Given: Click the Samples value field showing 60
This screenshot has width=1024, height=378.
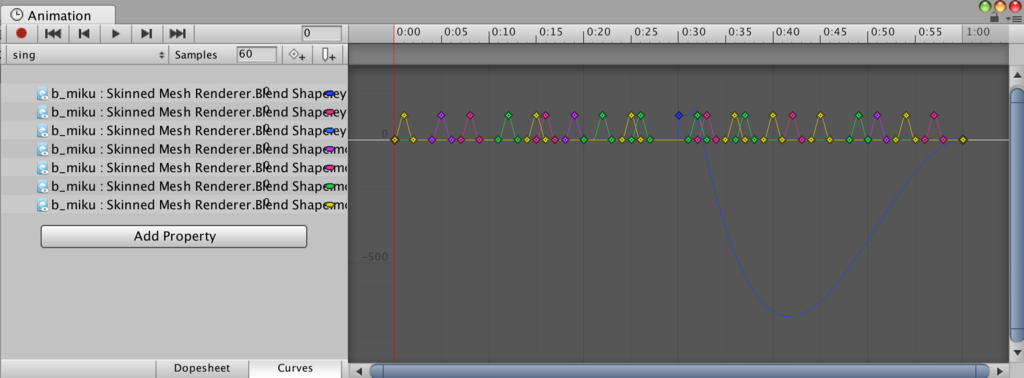Looking at the screenshot, I should point(257,54).
